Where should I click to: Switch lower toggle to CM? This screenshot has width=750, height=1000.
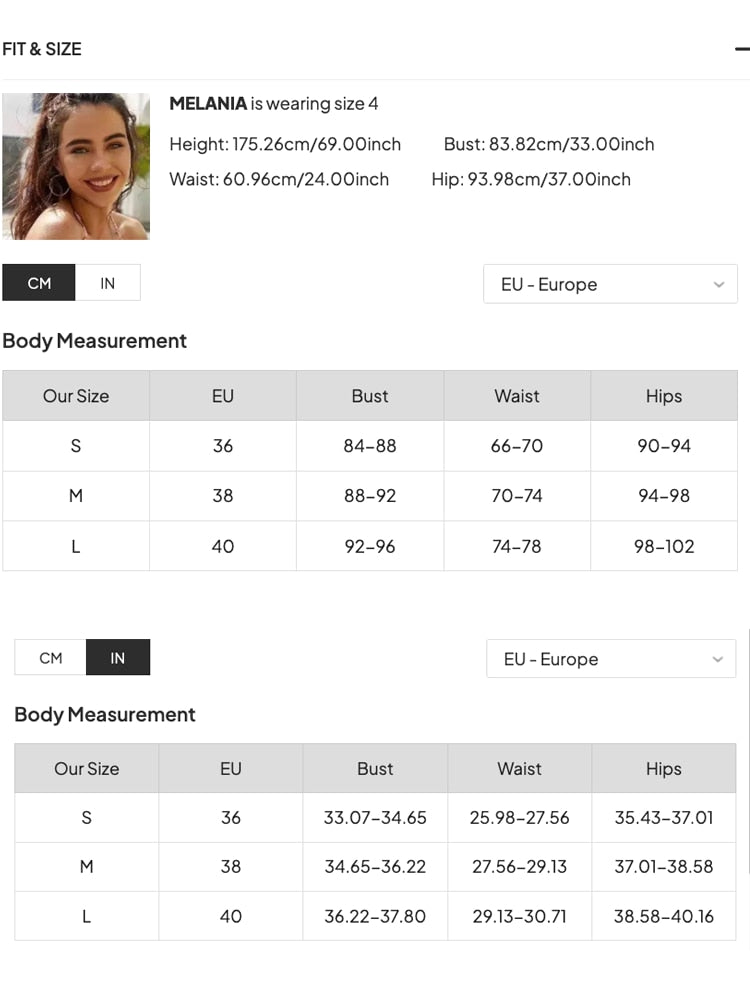pos(51,658)
